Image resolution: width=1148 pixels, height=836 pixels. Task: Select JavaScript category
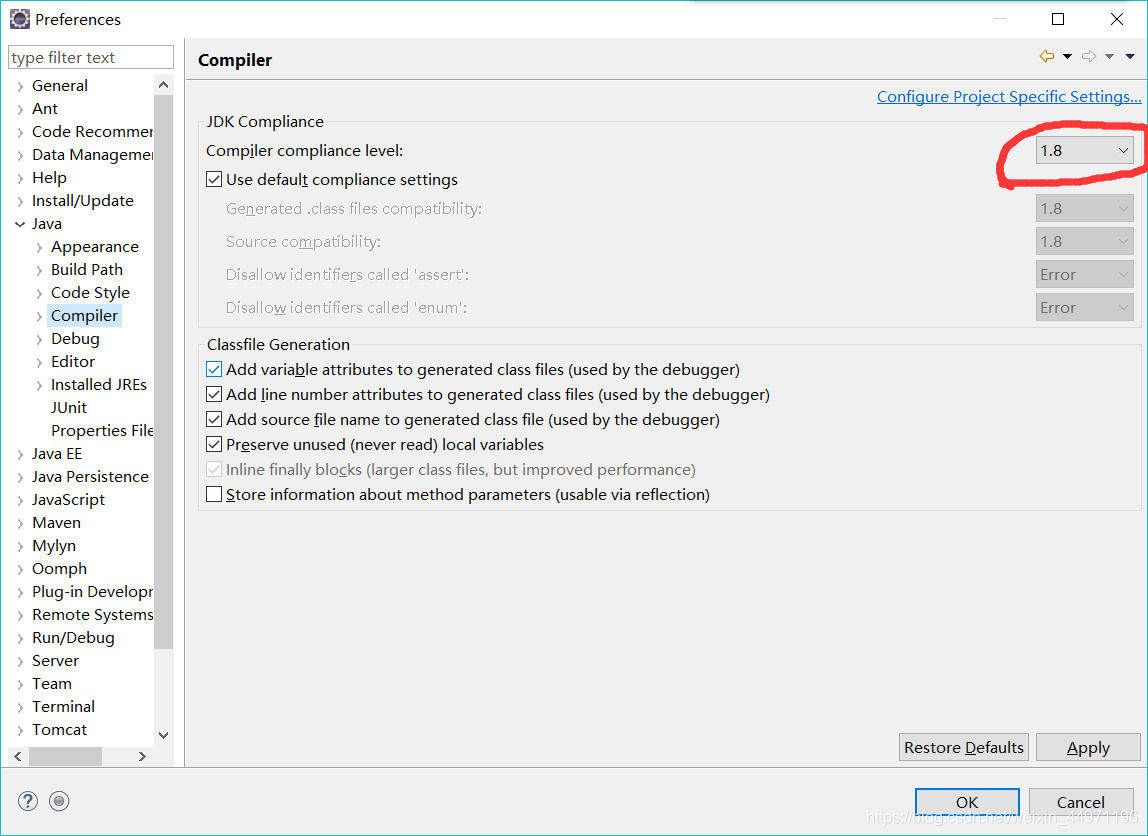68,500
